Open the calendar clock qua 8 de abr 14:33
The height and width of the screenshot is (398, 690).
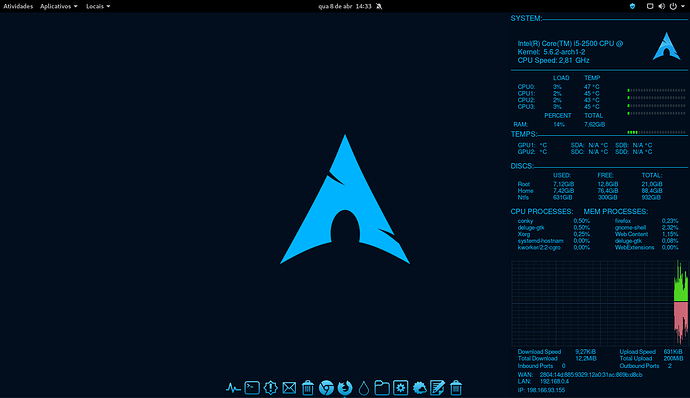345,6
